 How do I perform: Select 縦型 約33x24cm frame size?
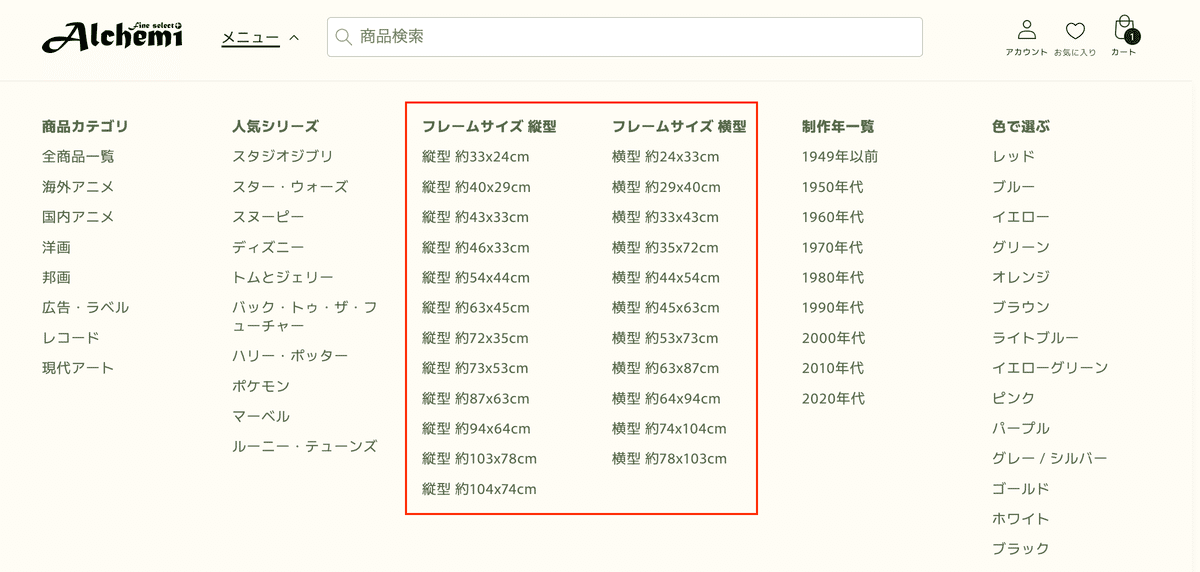click(475, 156)
